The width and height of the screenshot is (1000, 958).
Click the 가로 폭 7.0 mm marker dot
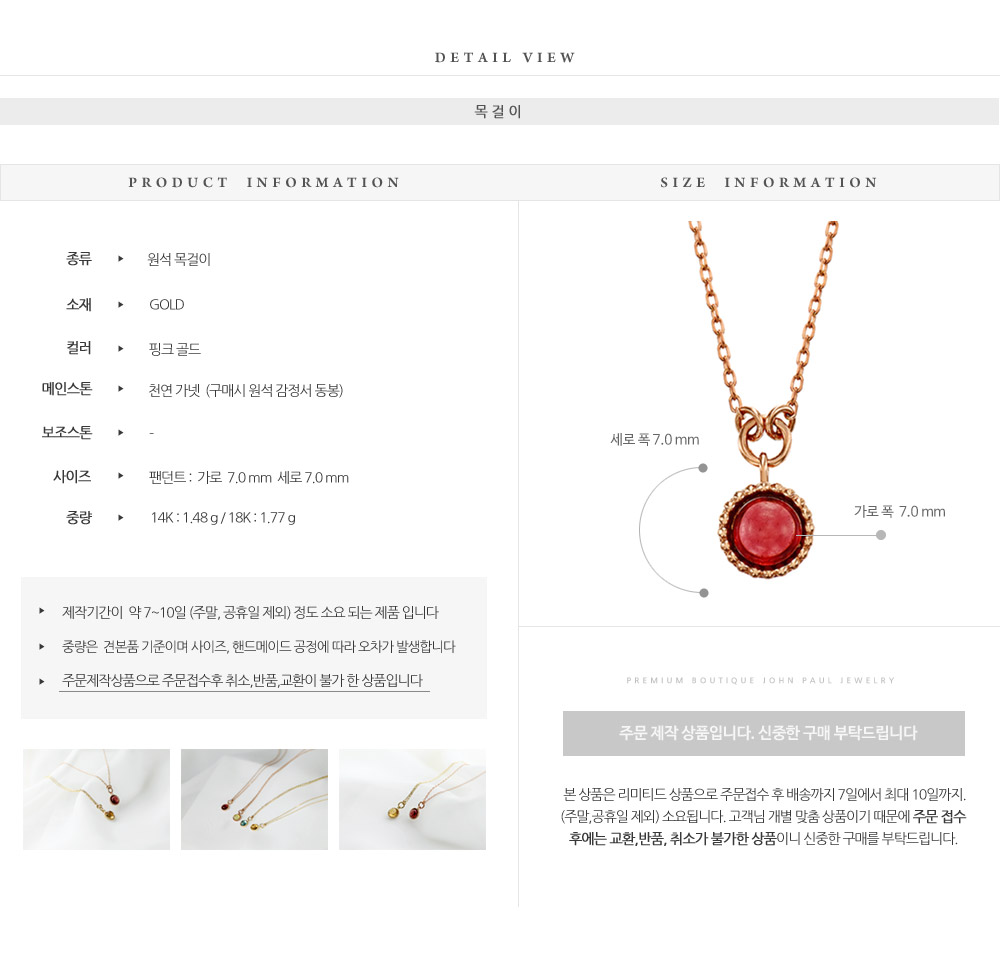click(881, 535)
